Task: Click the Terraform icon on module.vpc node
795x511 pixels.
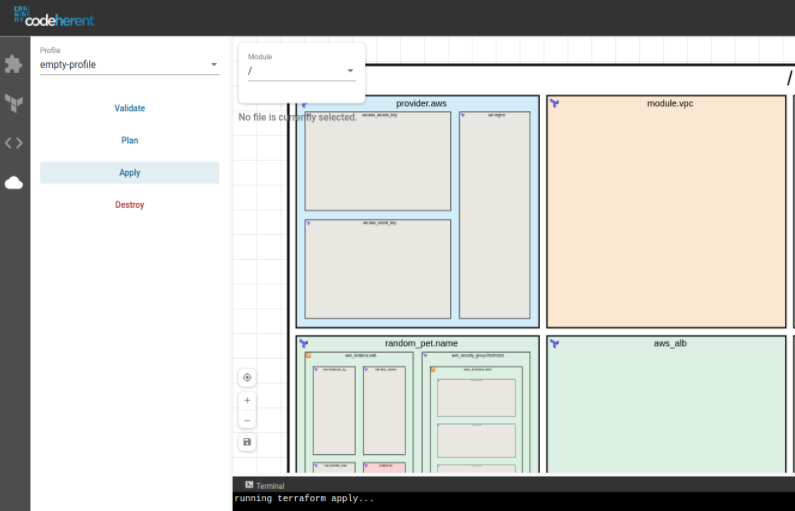Action: (555, 104)
